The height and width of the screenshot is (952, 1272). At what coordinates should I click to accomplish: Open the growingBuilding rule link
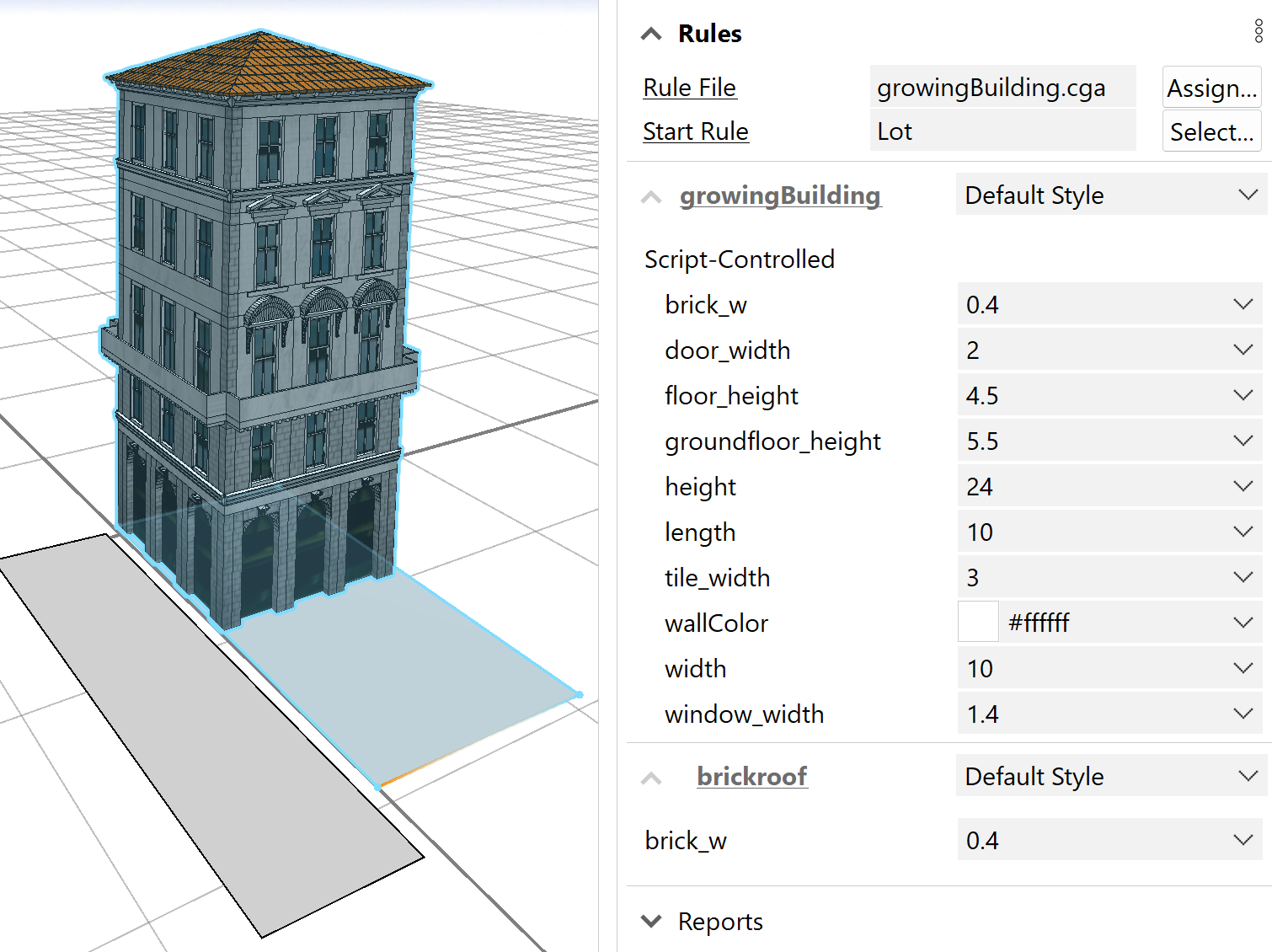779,195
